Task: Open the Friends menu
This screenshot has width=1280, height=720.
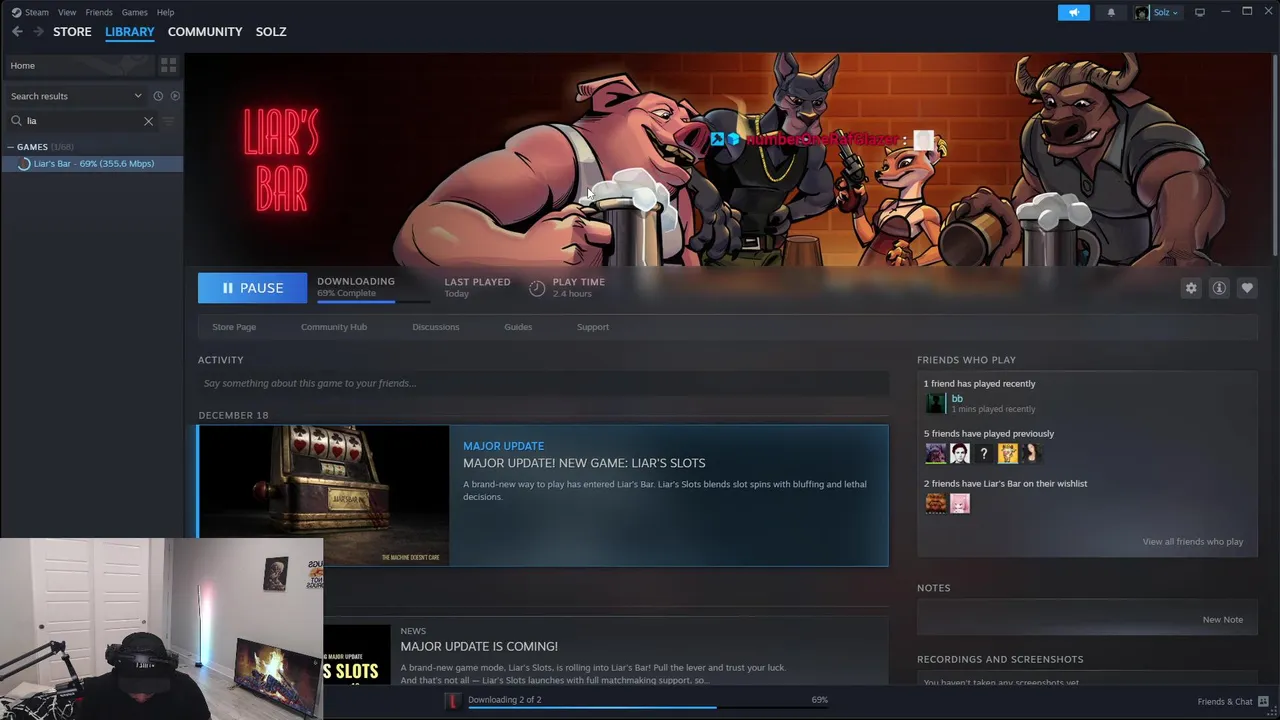Action: click(x=99, y=12)
